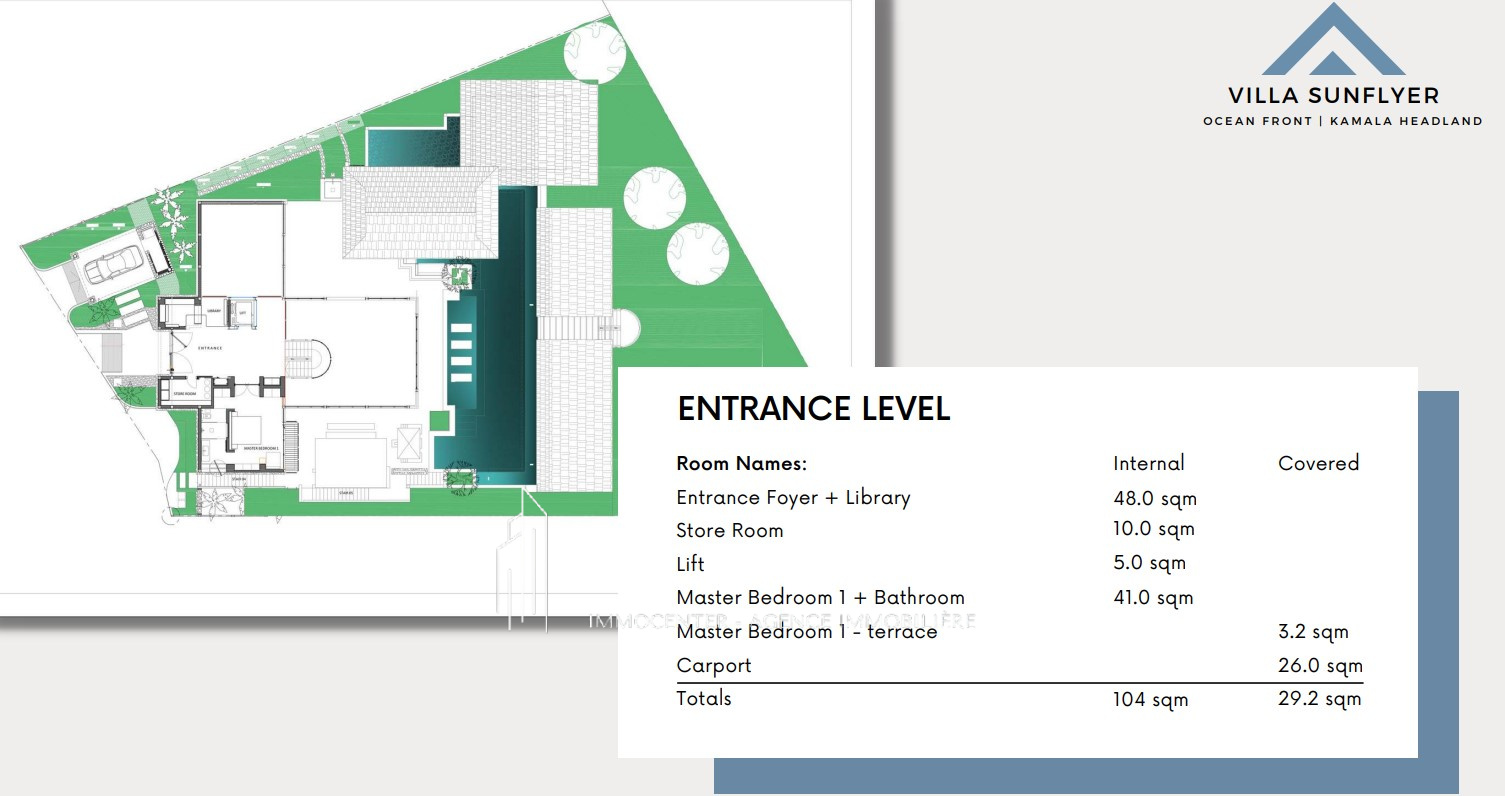Viewport: 1505px width, 796px height.
Task: Click the 104 sqm internal total
Action: click(x=1150, y=700)
